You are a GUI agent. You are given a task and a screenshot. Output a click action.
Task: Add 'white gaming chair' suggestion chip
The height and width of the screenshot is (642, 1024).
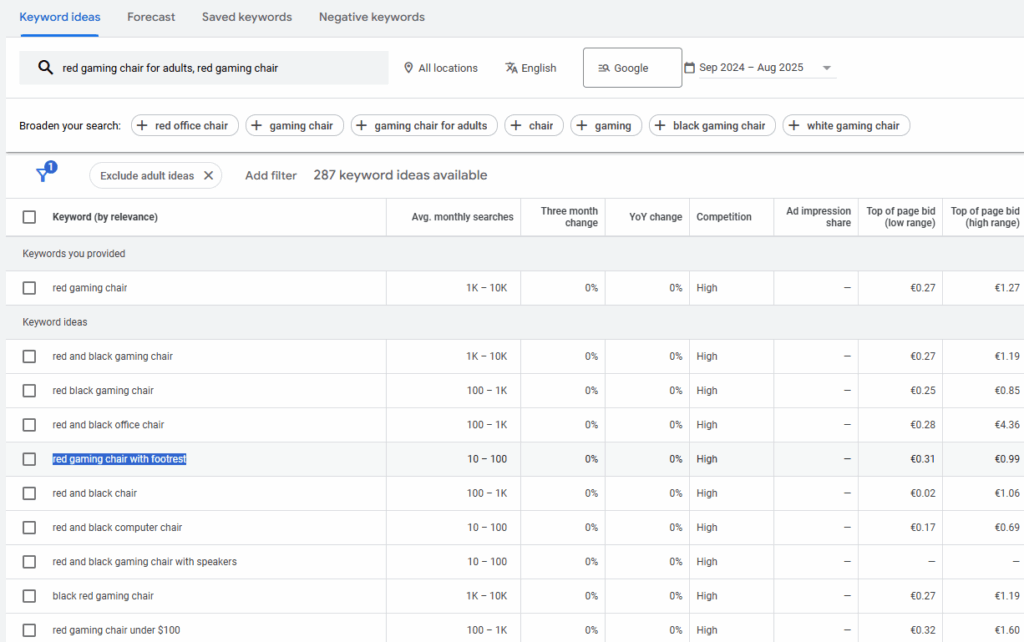(x=845, y=126)
